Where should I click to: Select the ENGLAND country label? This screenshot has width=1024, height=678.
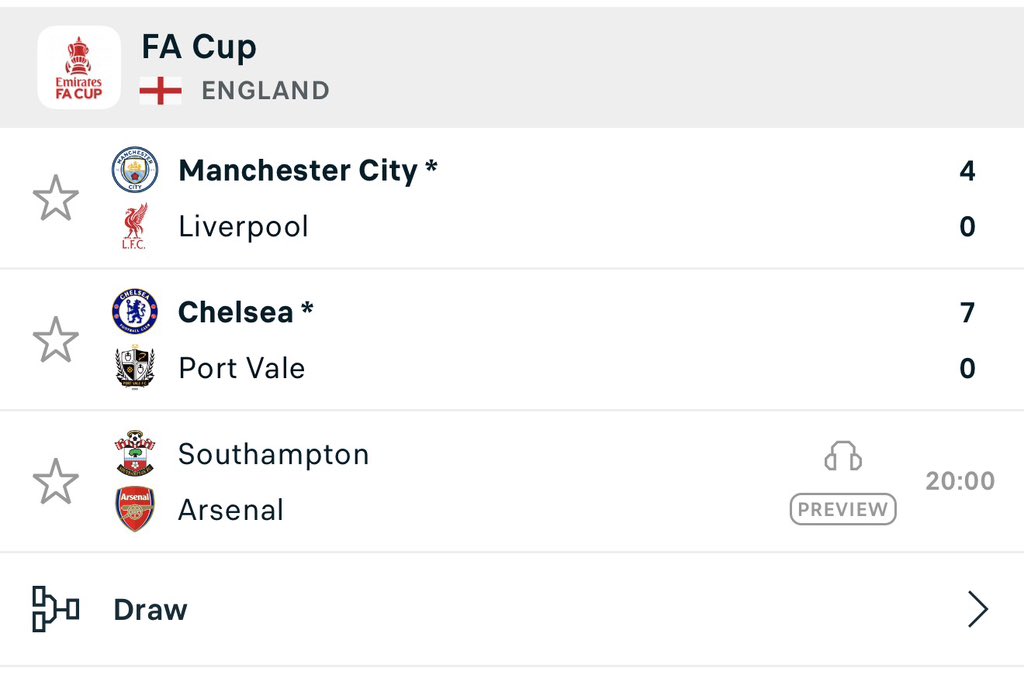(x=265, y=91)
